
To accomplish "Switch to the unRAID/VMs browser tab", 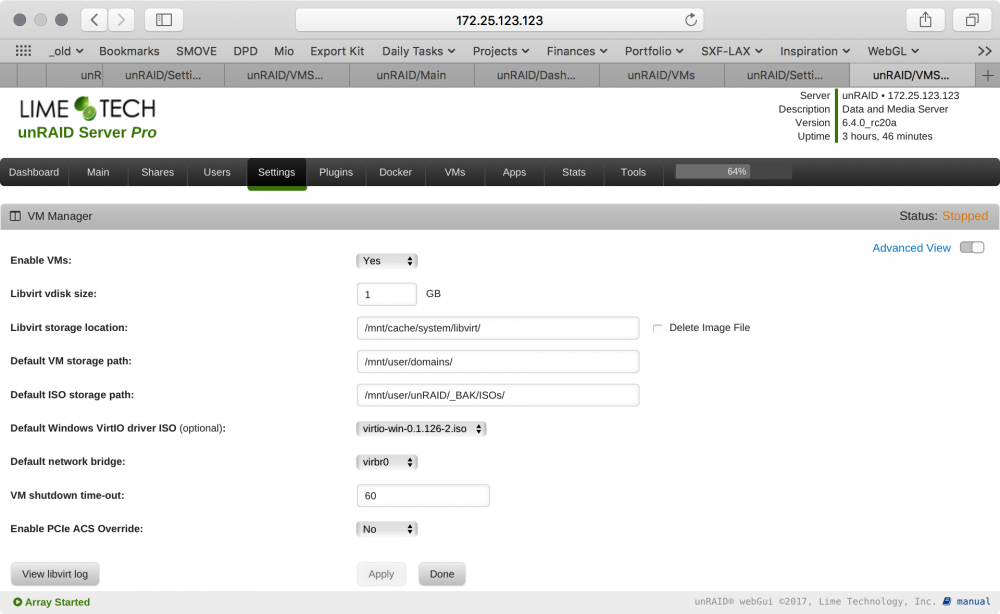I will [661, 75].
